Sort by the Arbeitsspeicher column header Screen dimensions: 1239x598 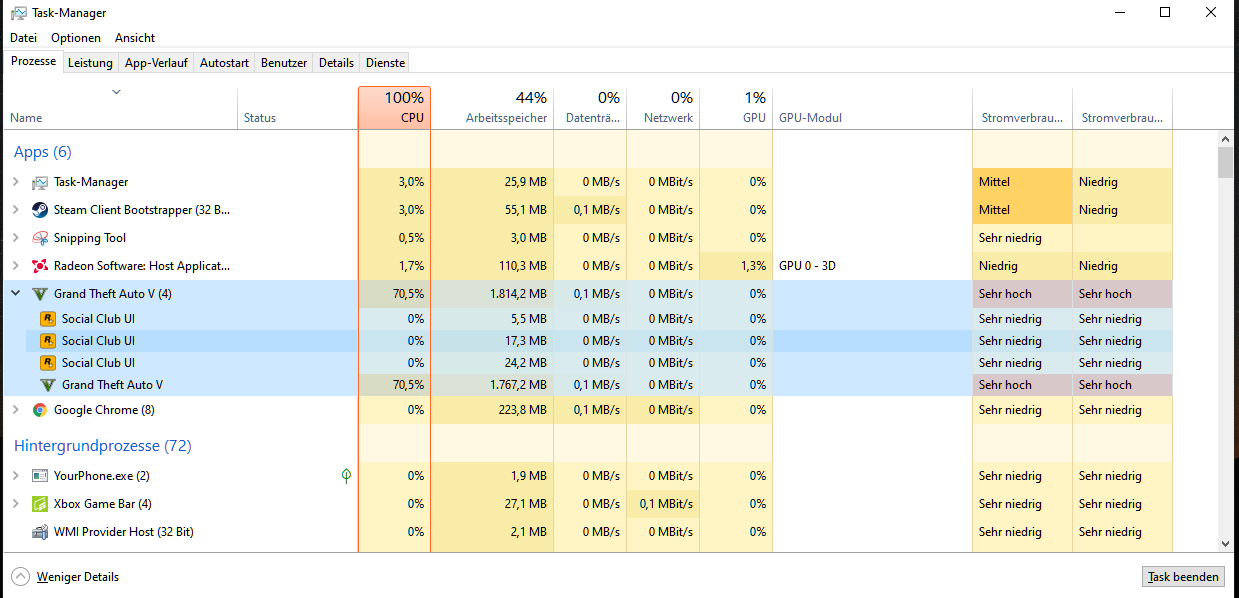tap(492, 108)
